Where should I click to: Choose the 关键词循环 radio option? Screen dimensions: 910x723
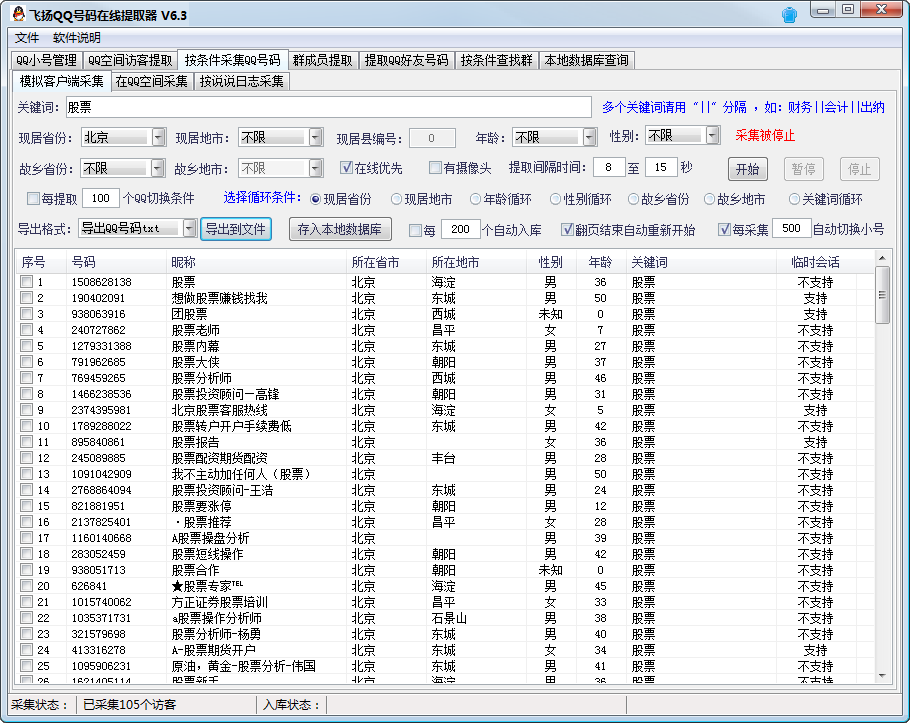point(794,199)
